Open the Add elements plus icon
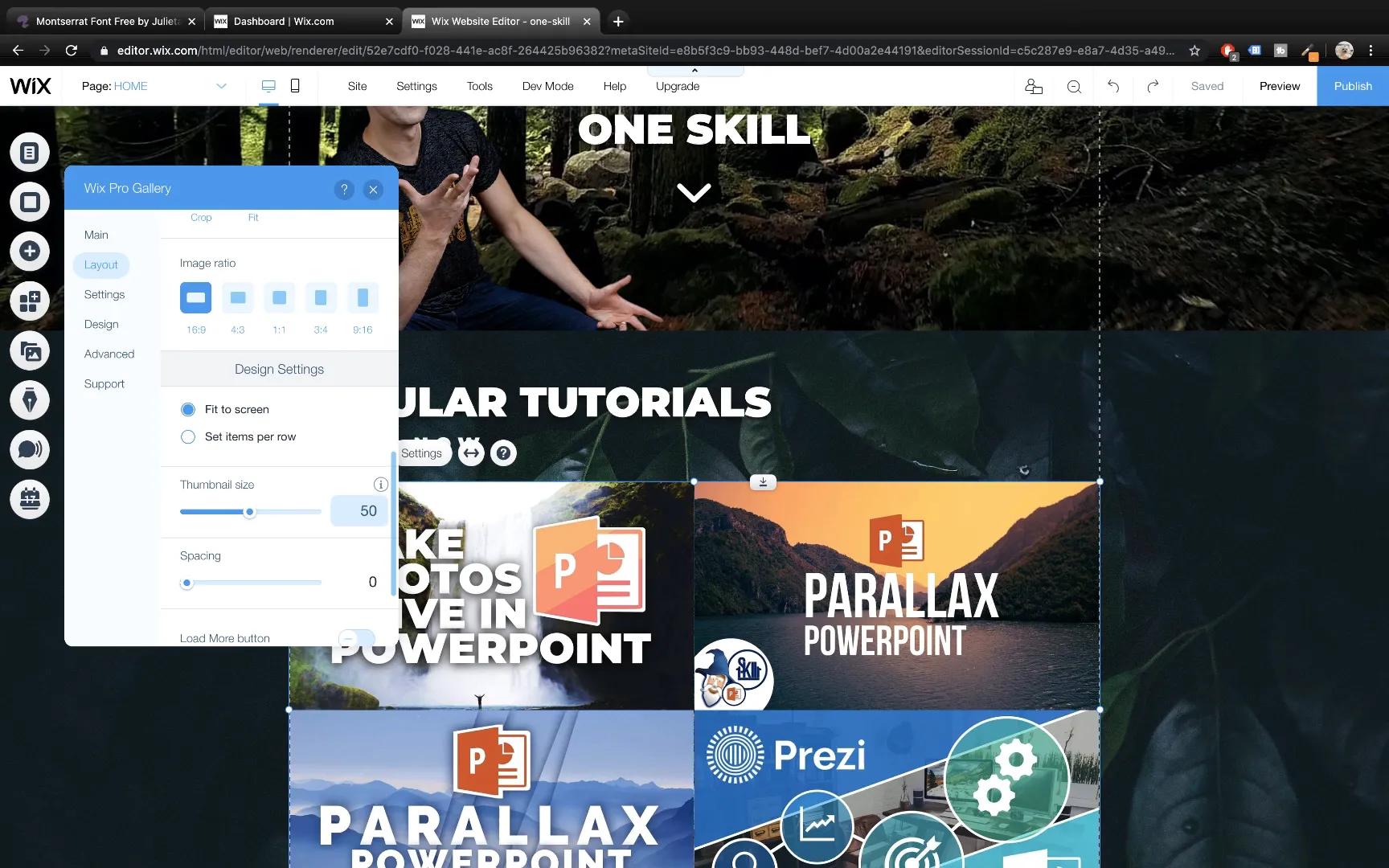 pyautogui.click(x=30, y=252)
